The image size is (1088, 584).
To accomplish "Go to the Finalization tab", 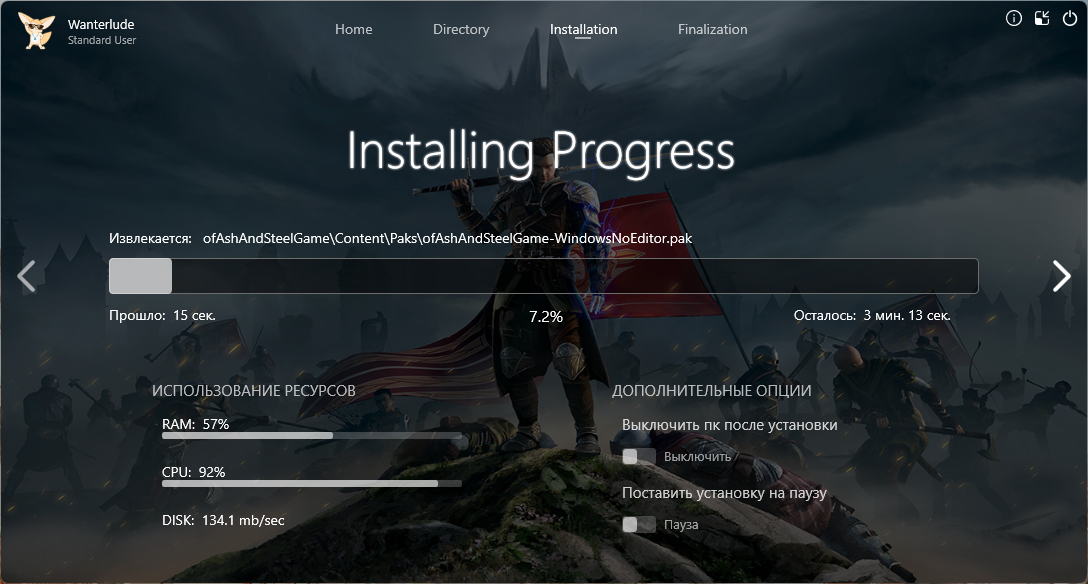I will [x=712, y=29].
